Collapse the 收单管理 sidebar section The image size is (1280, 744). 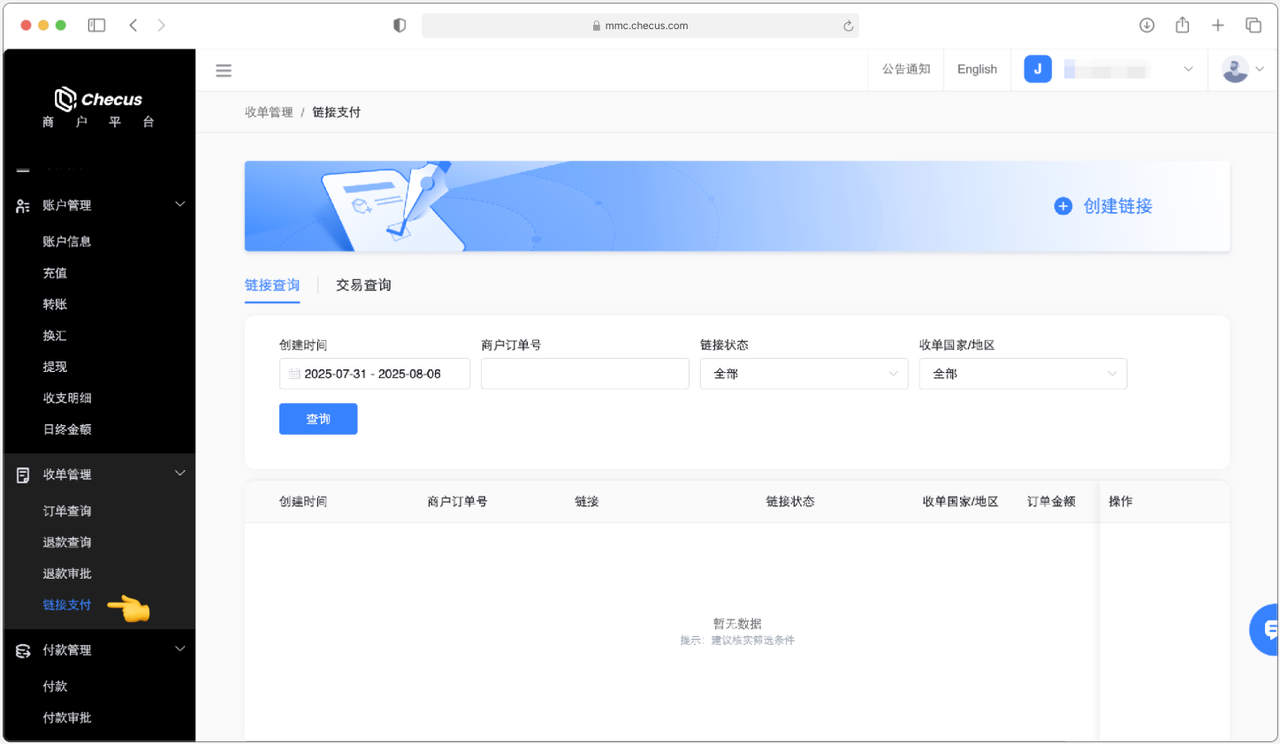[x=180, y=474]
